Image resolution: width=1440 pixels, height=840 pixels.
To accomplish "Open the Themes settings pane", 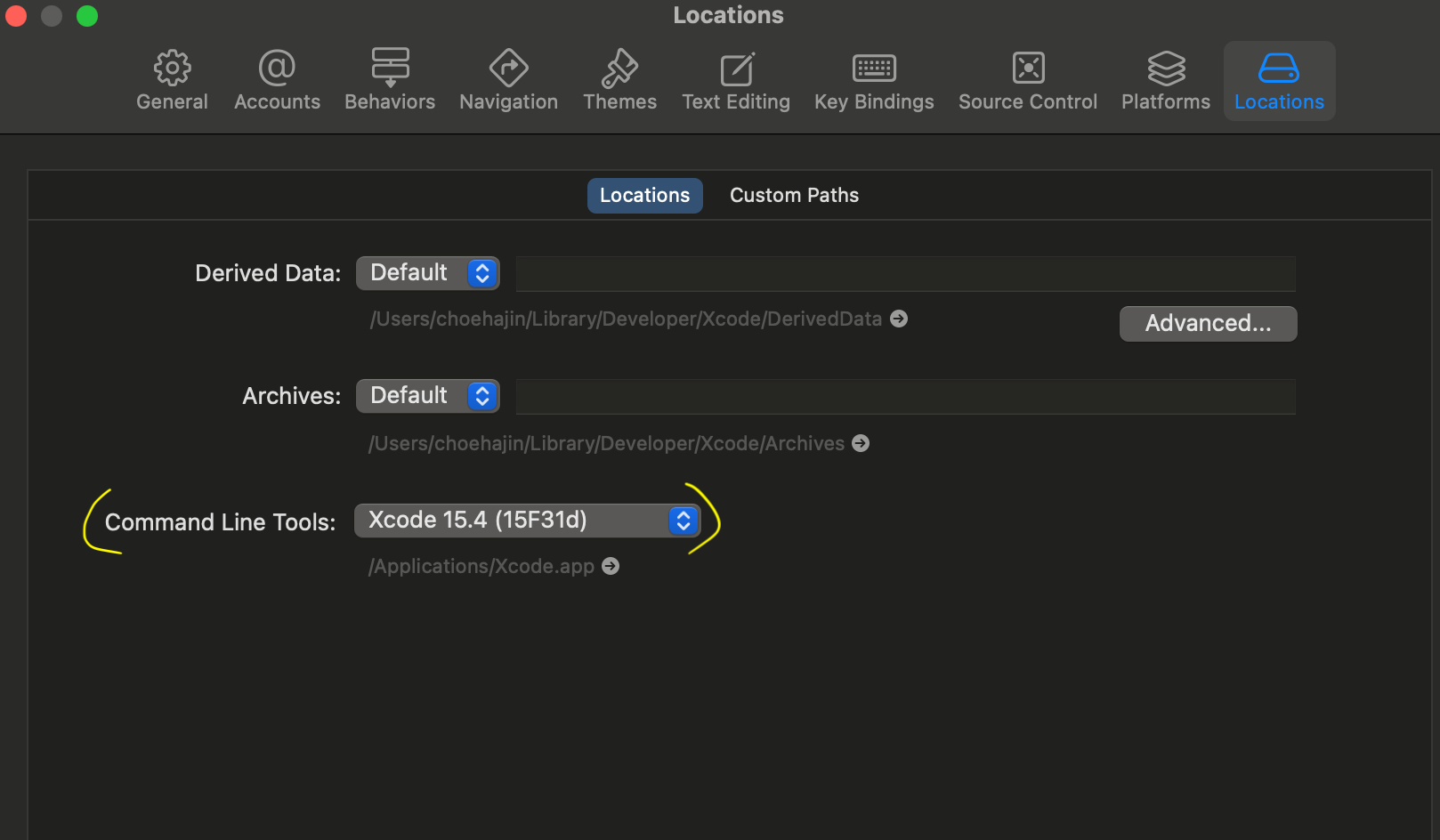I will click(619, 81).
